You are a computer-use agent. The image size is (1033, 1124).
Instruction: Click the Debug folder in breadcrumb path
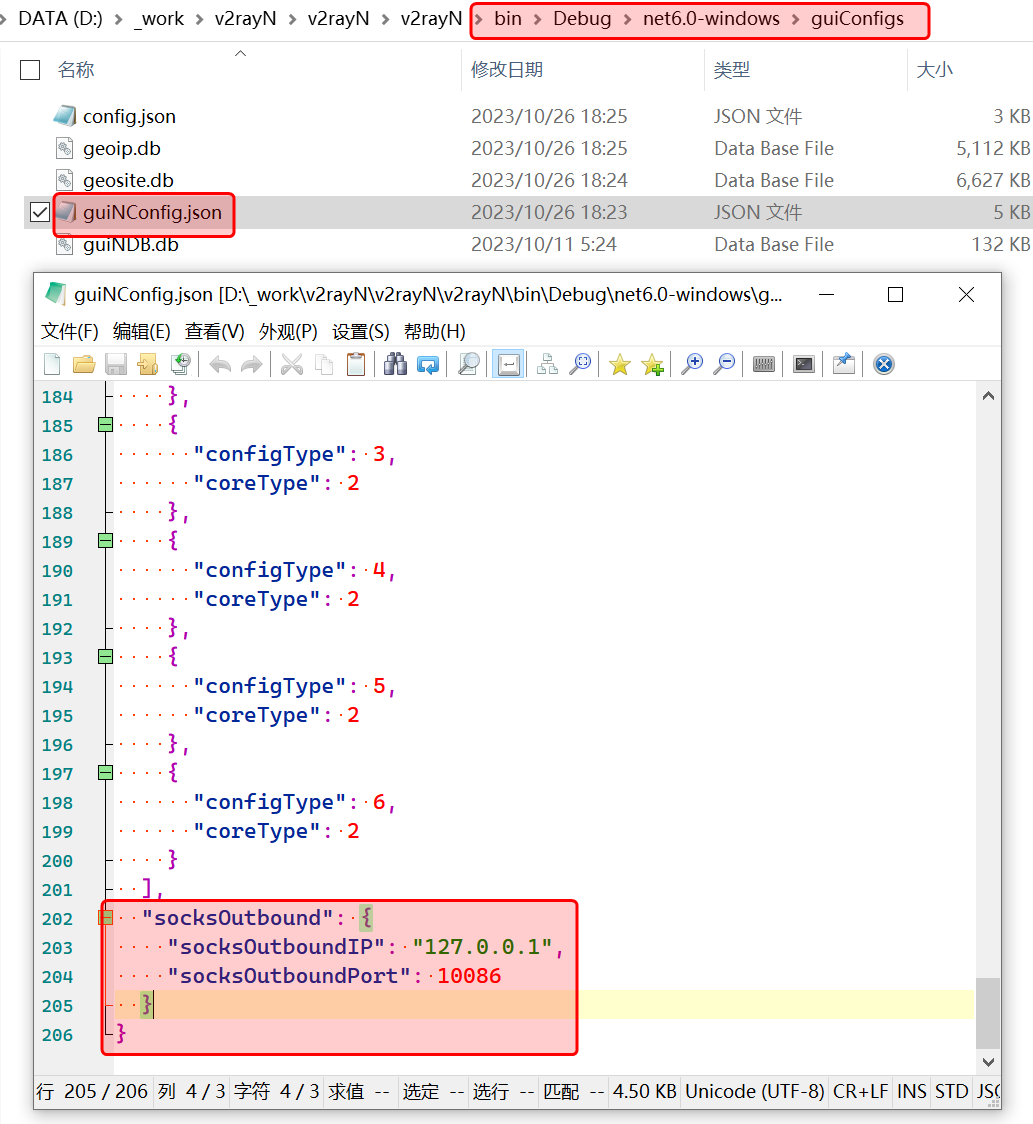(x=582, y=19)
